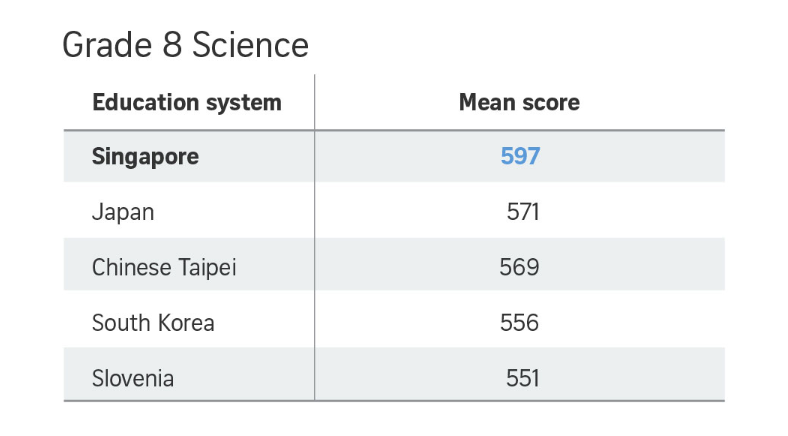
Task: Select the Slovenia country name
Action: pyautogui.click(x=133, y=378)
